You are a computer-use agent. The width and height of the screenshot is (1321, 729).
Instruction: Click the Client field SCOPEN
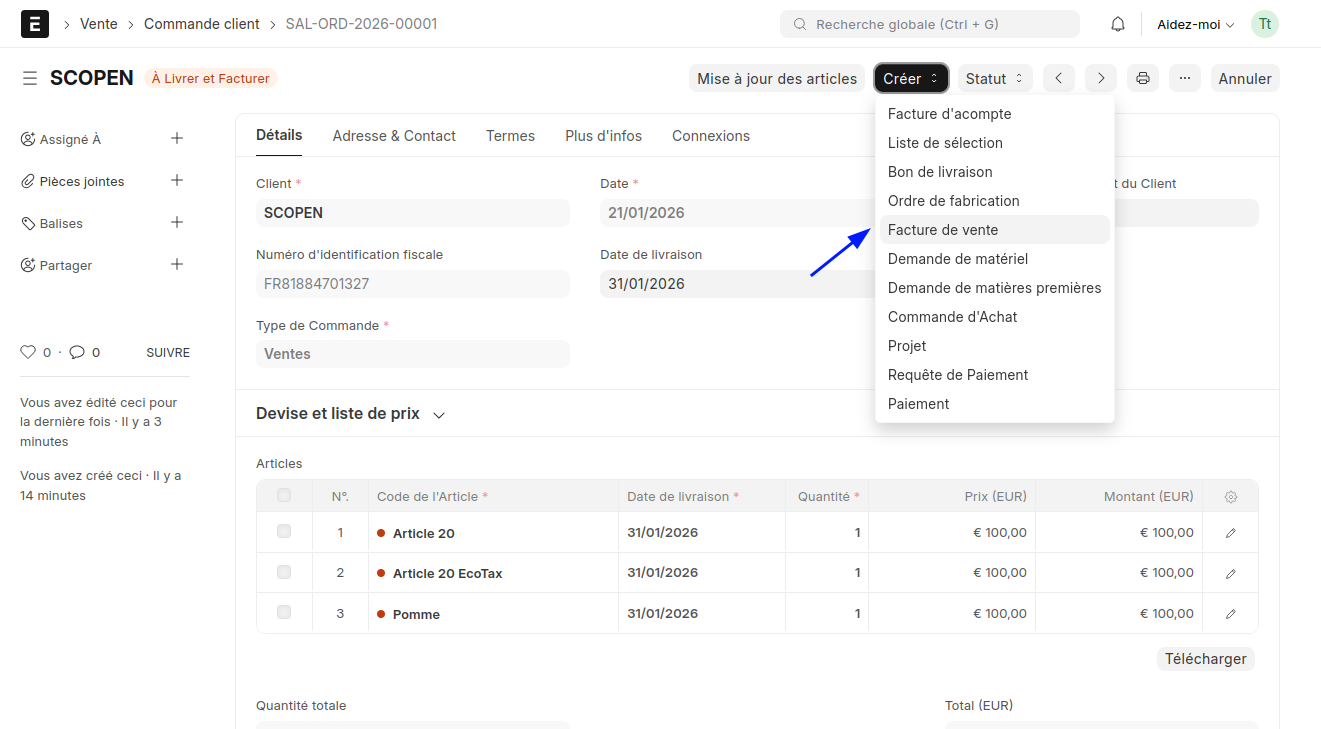tap(413, 213)
